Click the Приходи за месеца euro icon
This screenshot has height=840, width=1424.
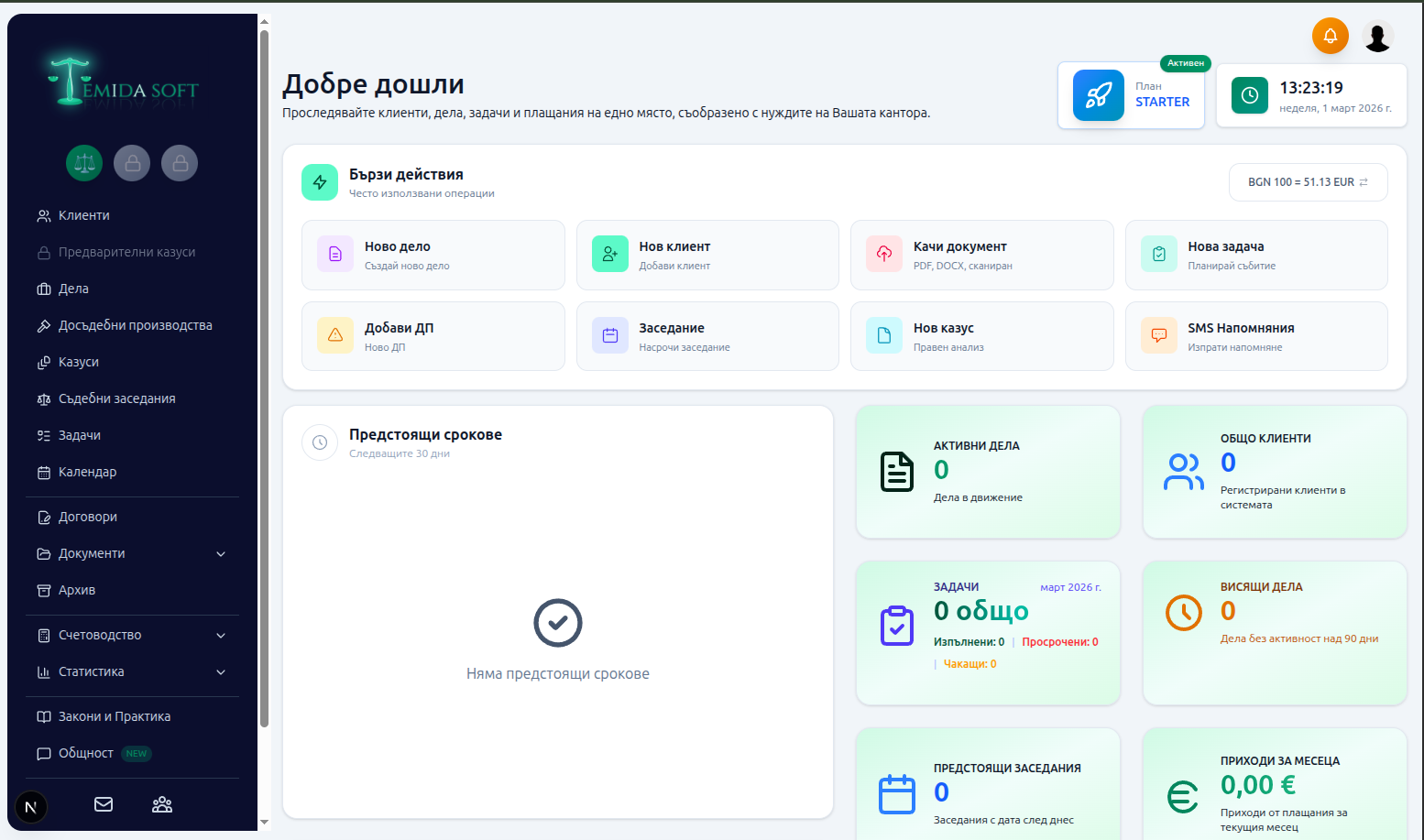click(x=1184, y=796)
